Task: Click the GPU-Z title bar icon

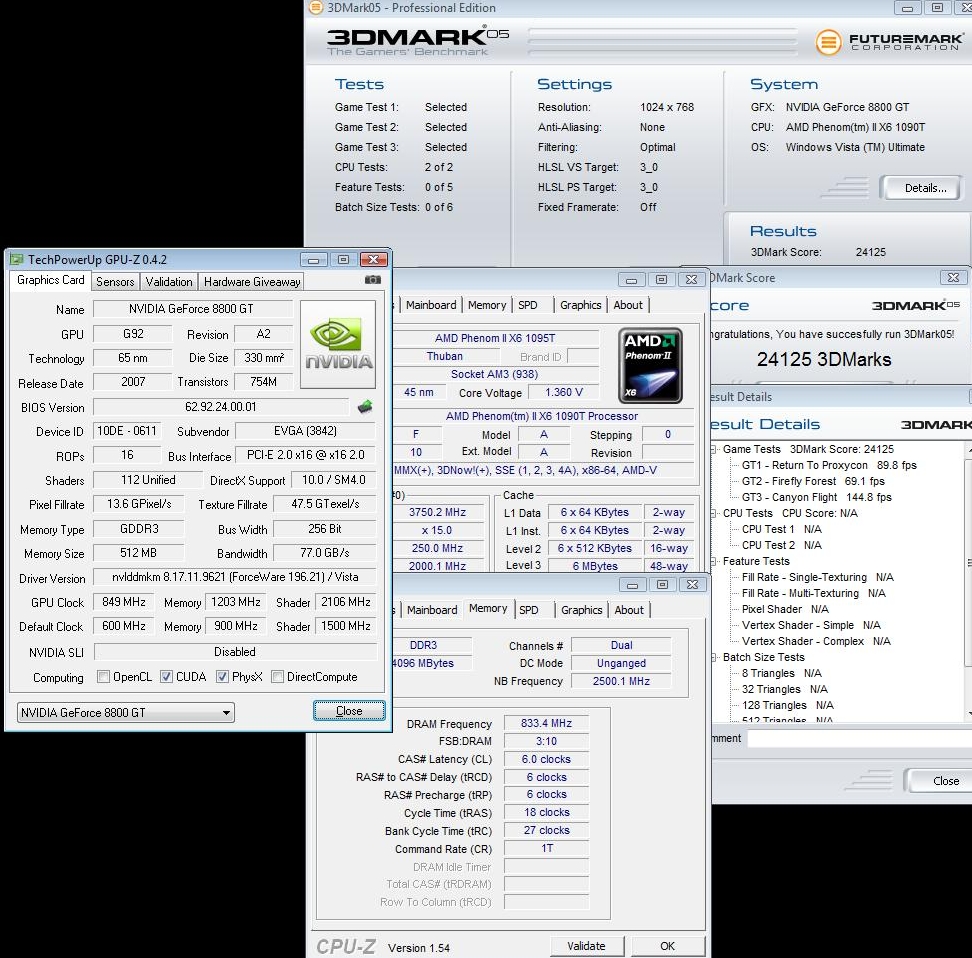Action: (x=17, y=259)
